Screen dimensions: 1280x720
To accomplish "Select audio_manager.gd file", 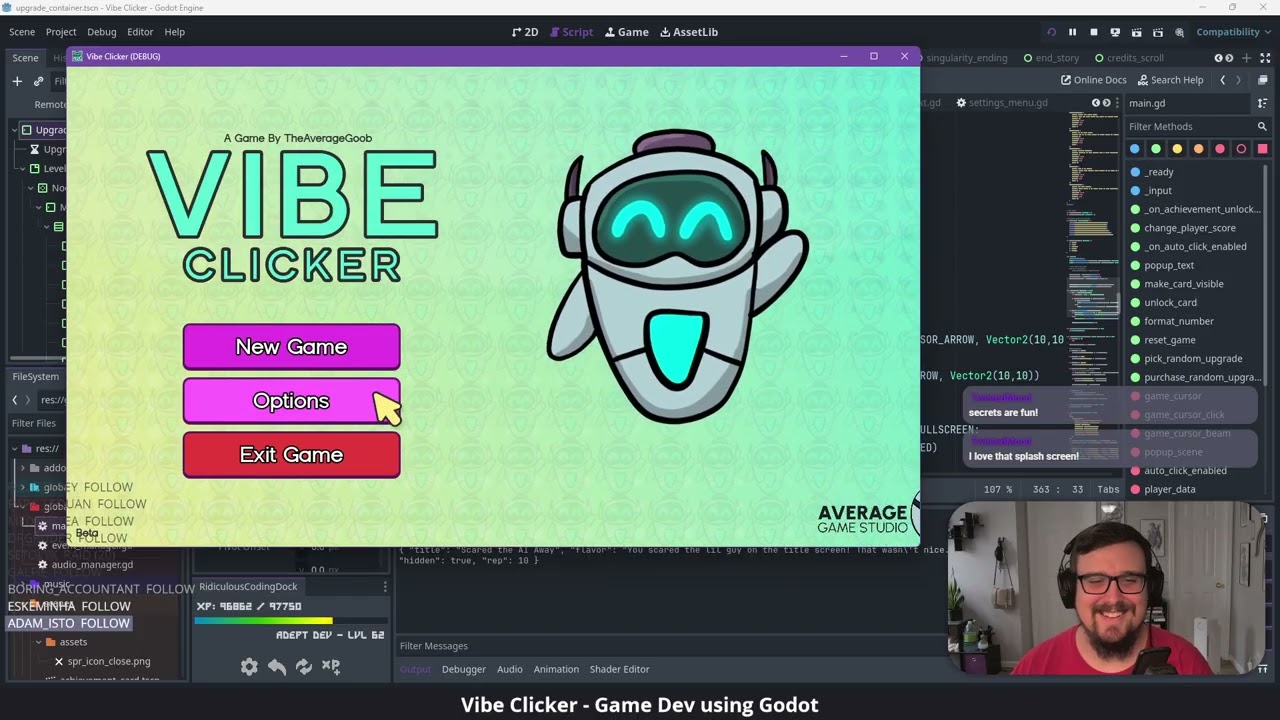I will click(x=92, y=565).
